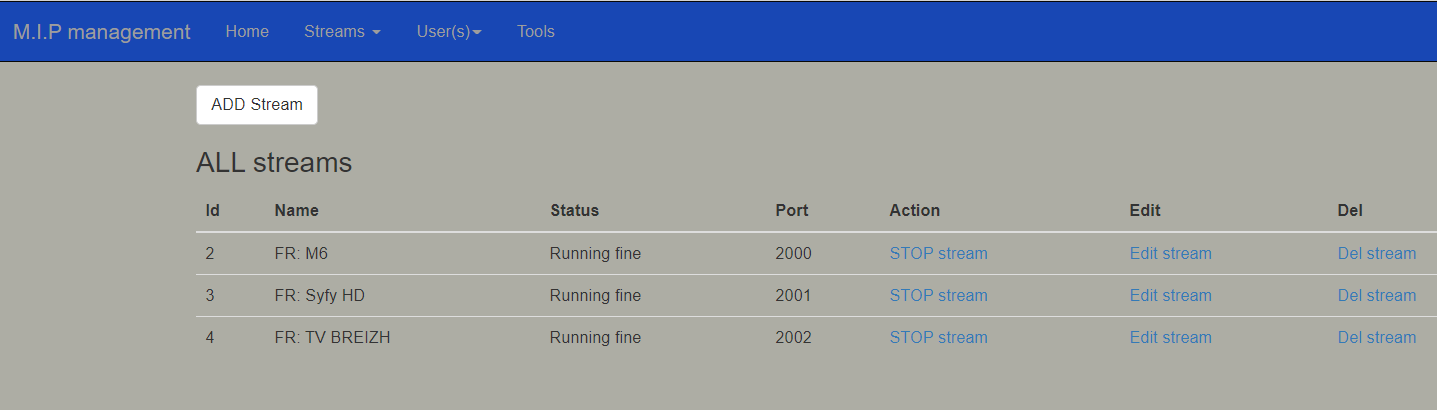Edit the FR: M6 stream
The image size is (1437, 410).
1170,254
